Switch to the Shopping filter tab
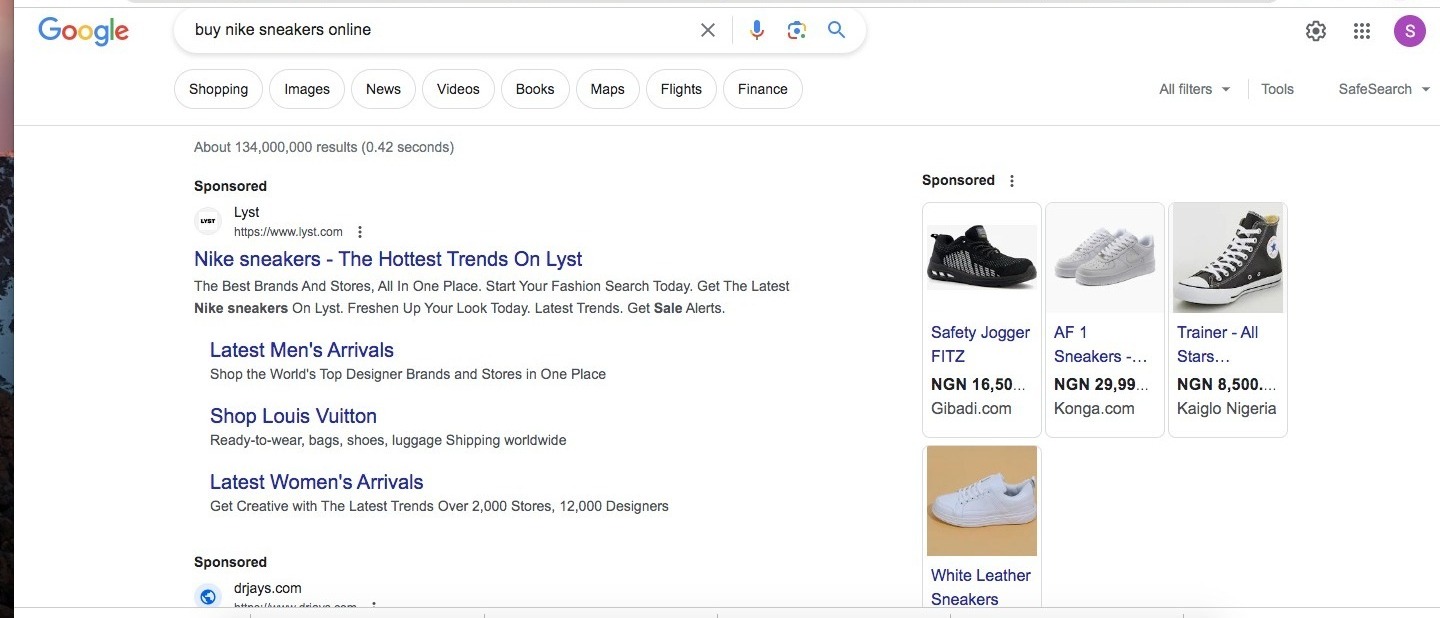This screenshot has height=618, width=1440. tap(218, 89)
